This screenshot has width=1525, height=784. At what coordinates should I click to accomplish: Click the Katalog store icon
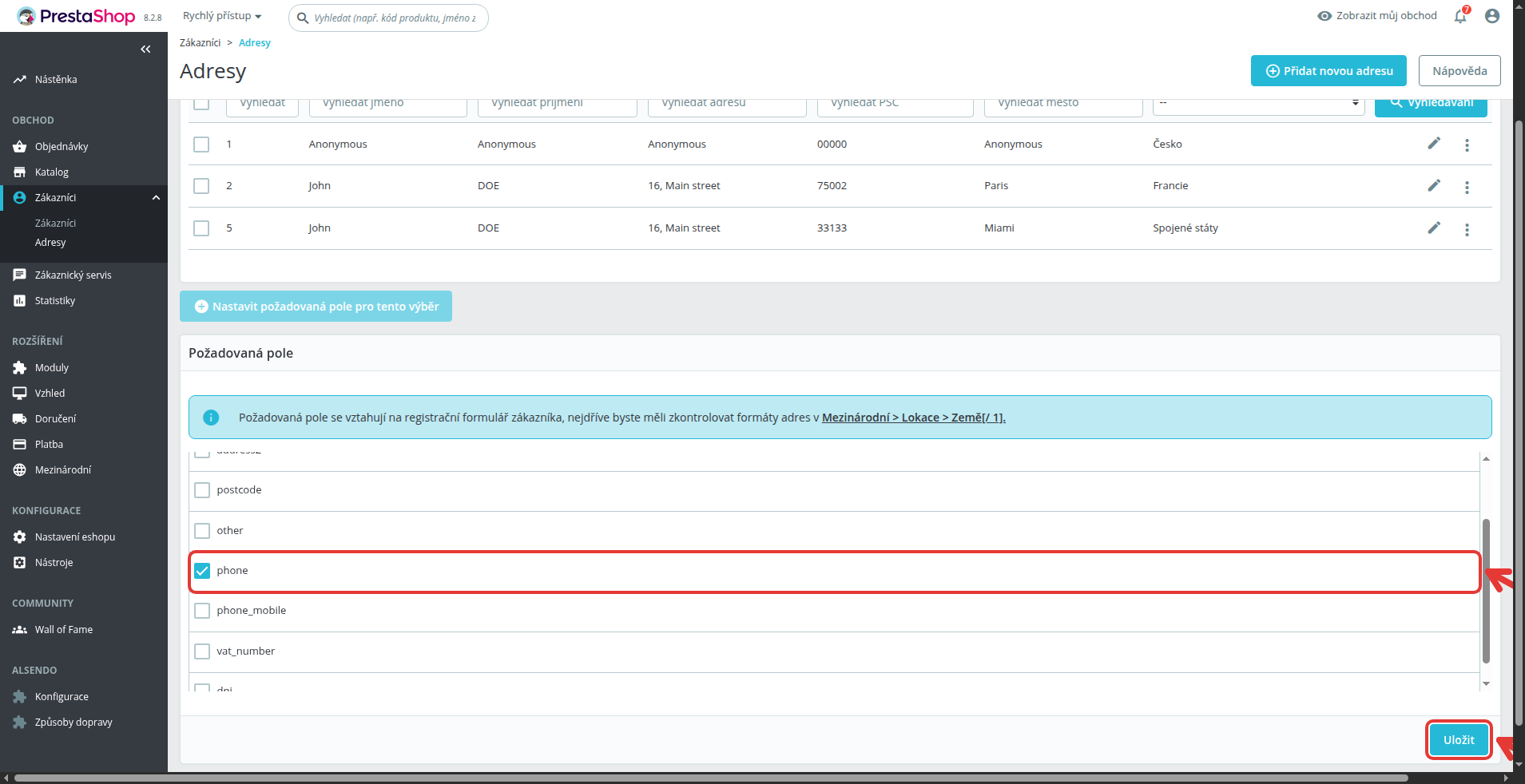(x=20, y=172)
